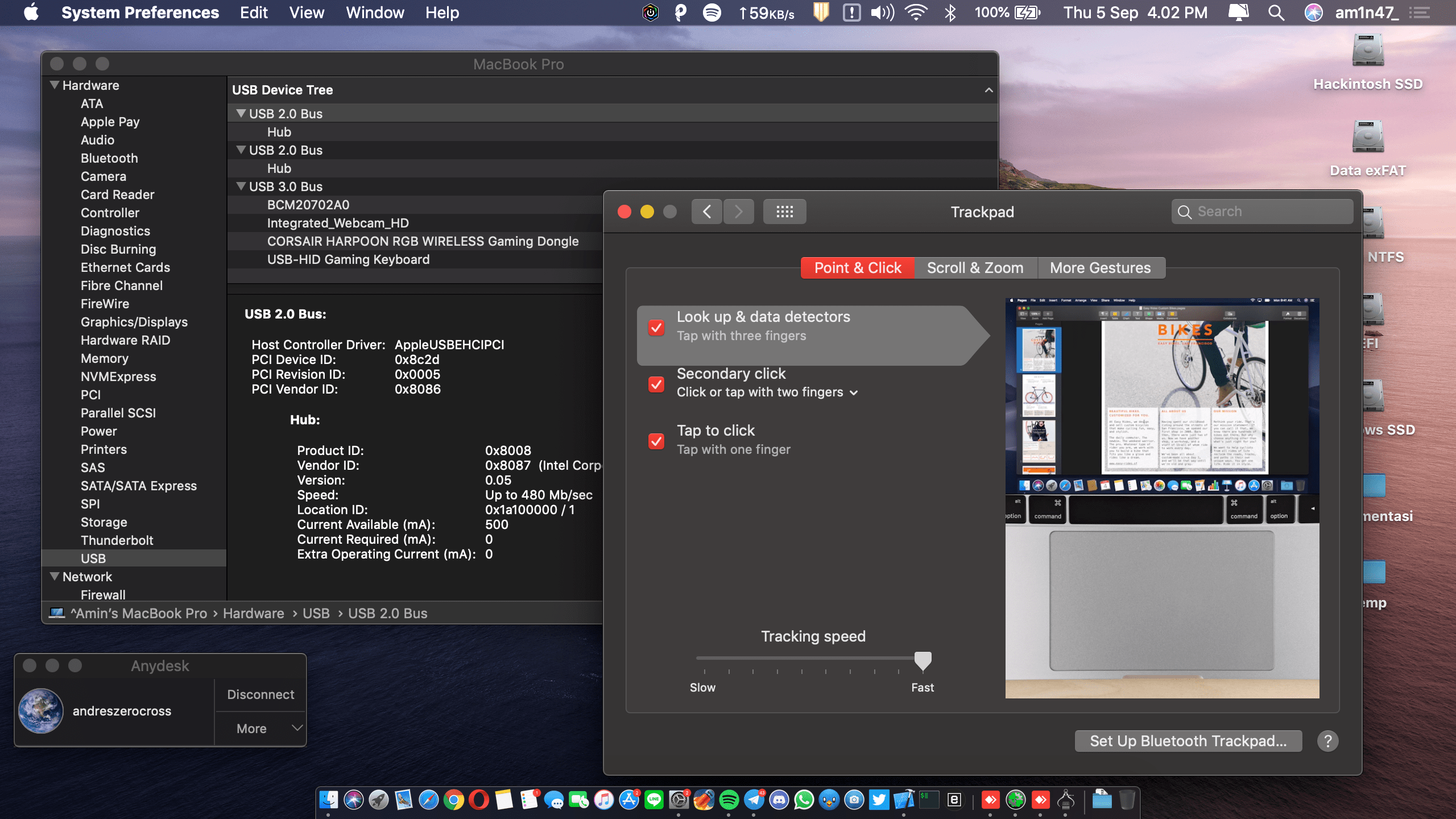
Task: Uncheck Look up & data detectors
Action: point(656,327)
